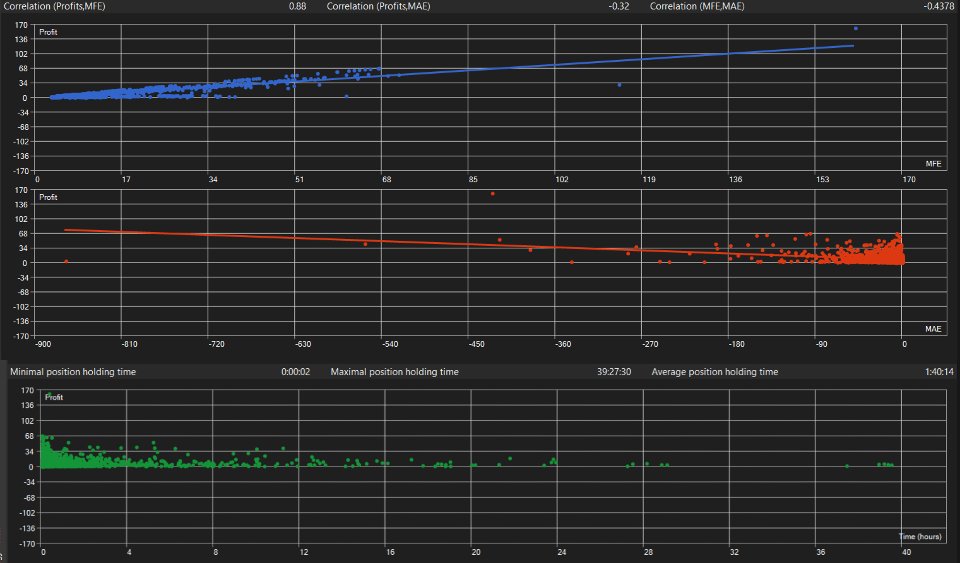Select the 0.88 correlation value
Viewport: 960px width, 563px height.
click(297, 6)
